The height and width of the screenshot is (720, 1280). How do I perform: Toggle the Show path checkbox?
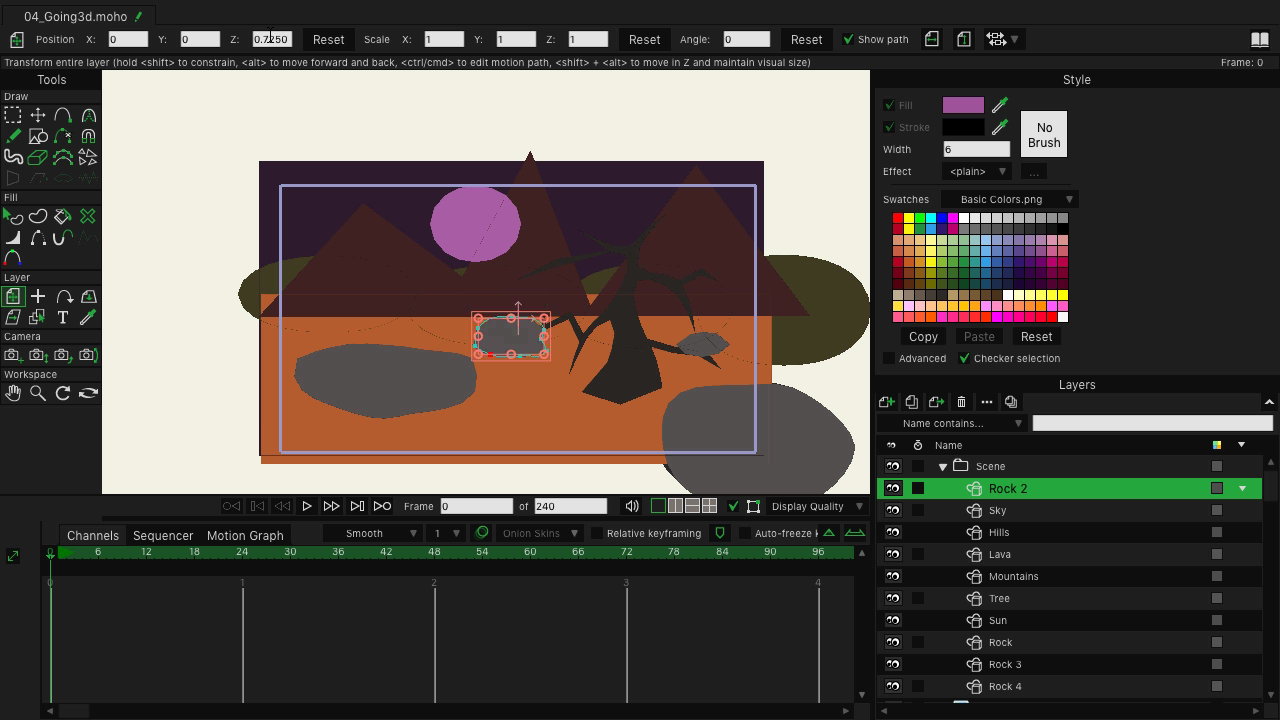(x=848, y=39)
